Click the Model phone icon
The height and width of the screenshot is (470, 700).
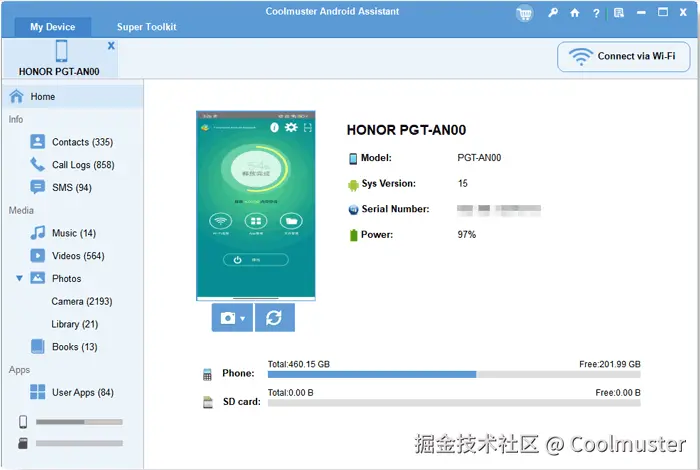pyautogui.click(x=353, y=158)
